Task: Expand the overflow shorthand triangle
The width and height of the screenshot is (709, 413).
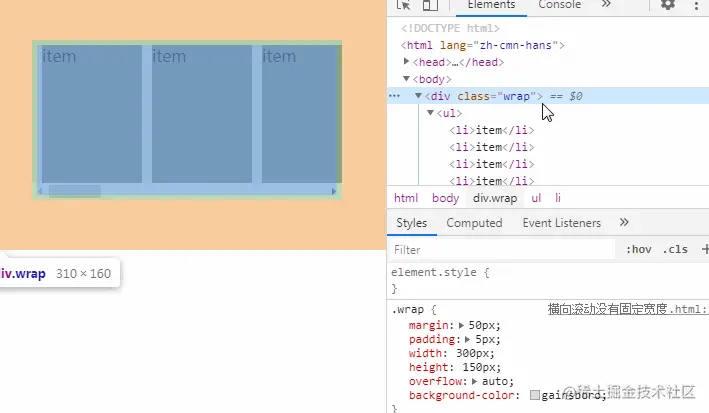Action: click(x=474, y=381)
